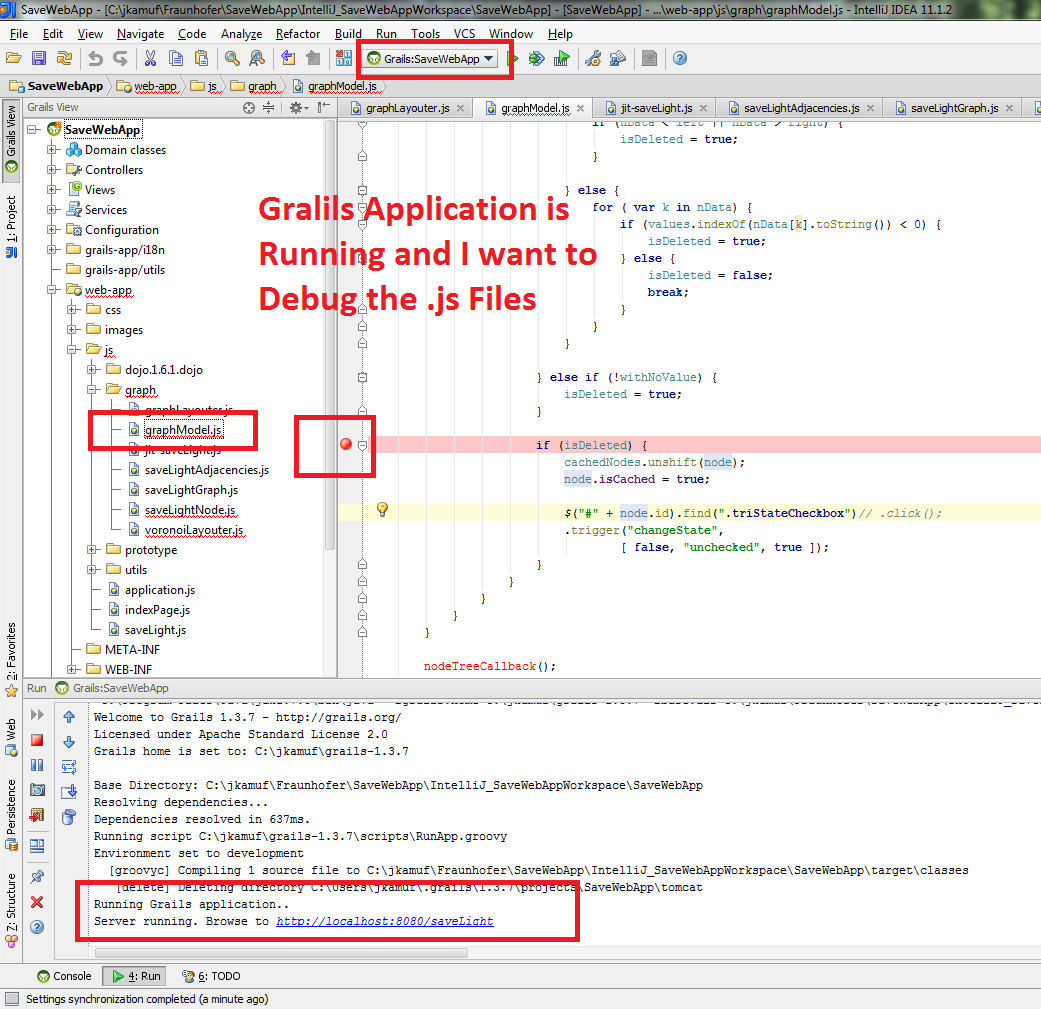
Task: Close the graphModel.js editor tab
Action: coord(580,108)
